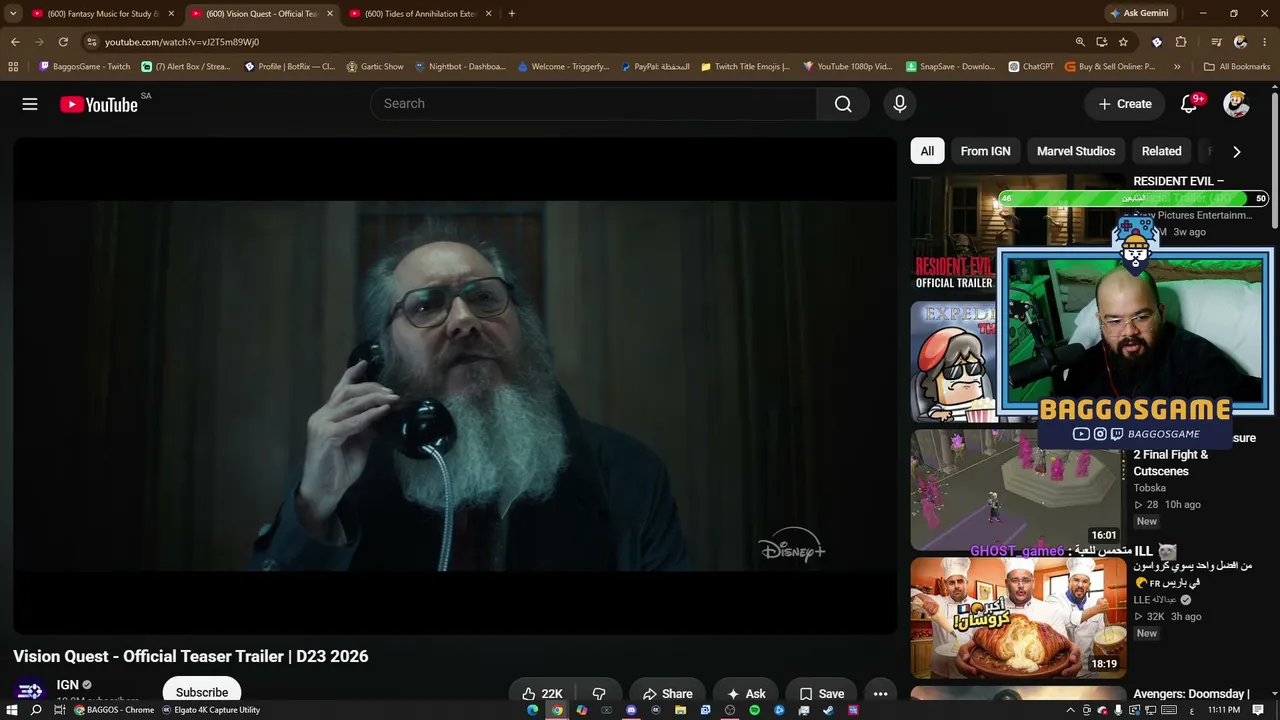The height and width of the screenshot is (720, 1280).
Task: Go back in browser history
Action: [15, 42]
